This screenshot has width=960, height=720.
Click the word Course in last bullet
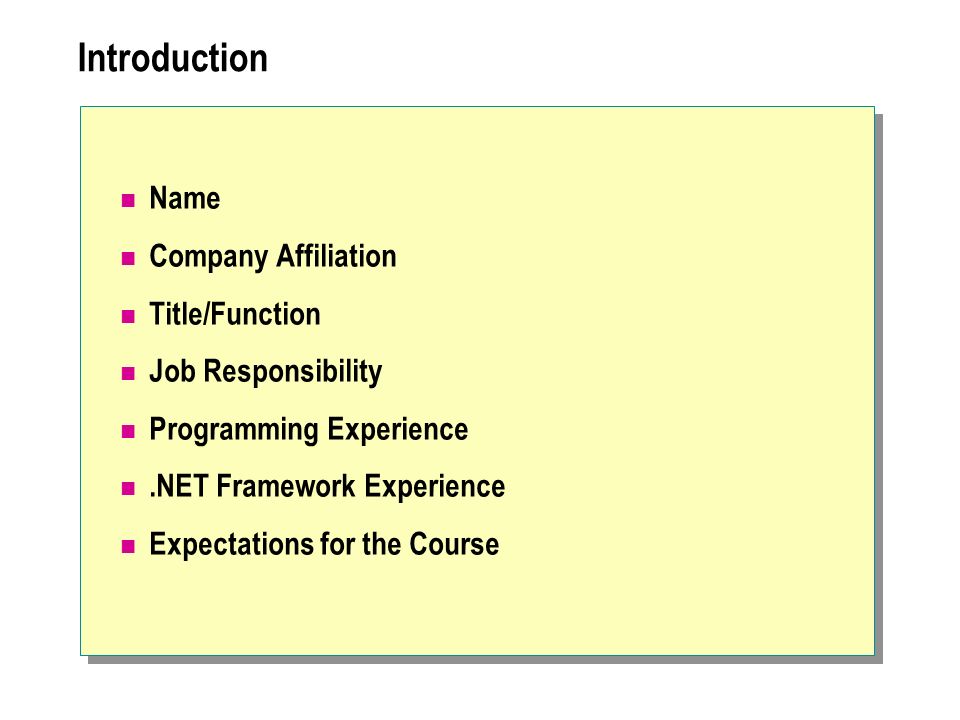pyautogui.click(x=454, y=544)
